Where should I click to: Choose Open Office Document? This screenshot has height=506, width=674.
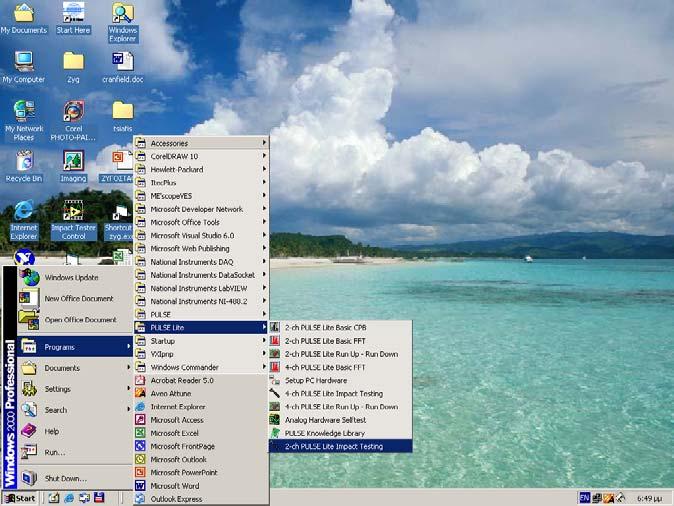click(x=75, y=319)
